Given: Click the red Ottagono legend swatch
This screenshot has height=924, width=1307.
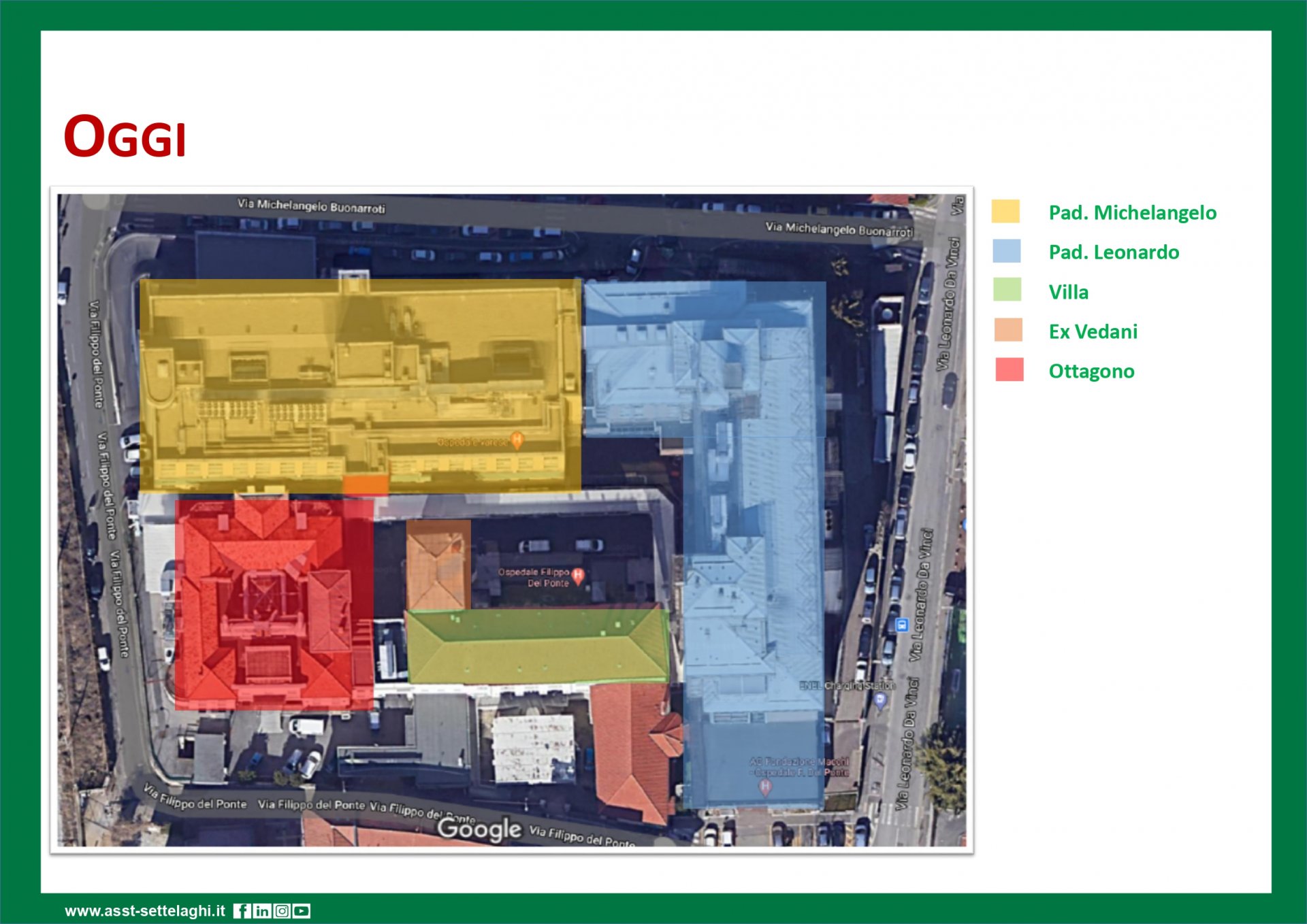Looking at the screenshot, I should 1009,369.
